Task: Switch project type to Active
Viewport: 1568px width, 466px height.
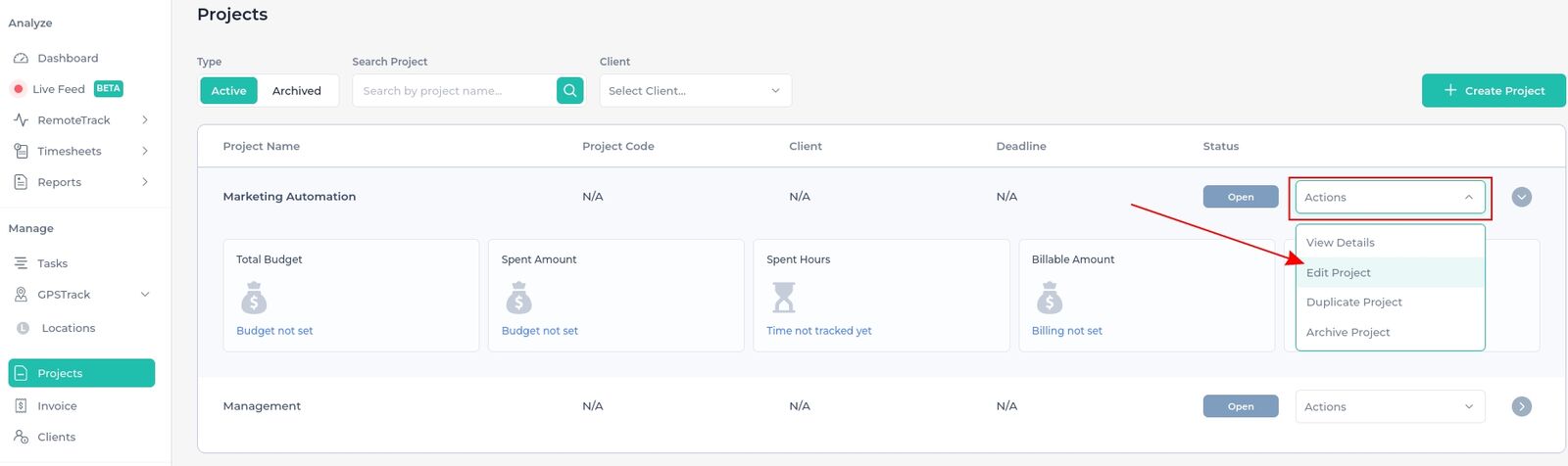Action: coord(228,90)
